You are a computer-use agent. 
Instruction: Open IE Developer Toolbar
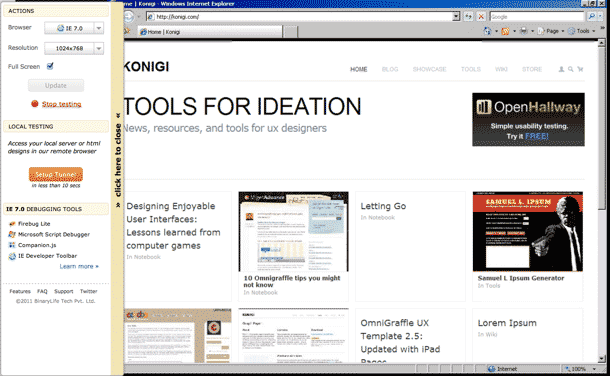pyautogui.click(x=47, y=256)
